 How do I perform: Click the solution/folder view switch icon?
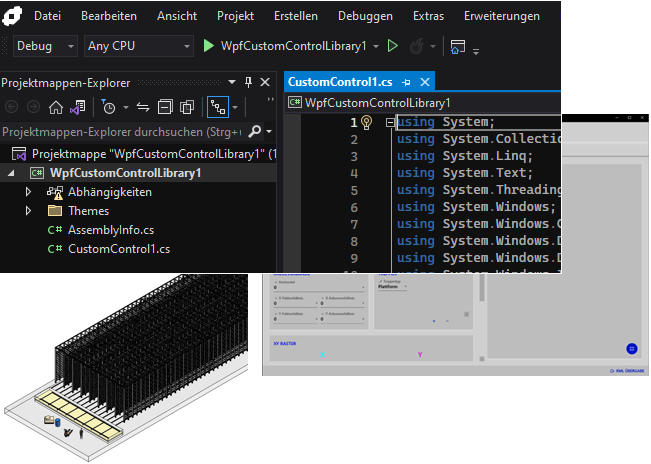pos(77,107)
